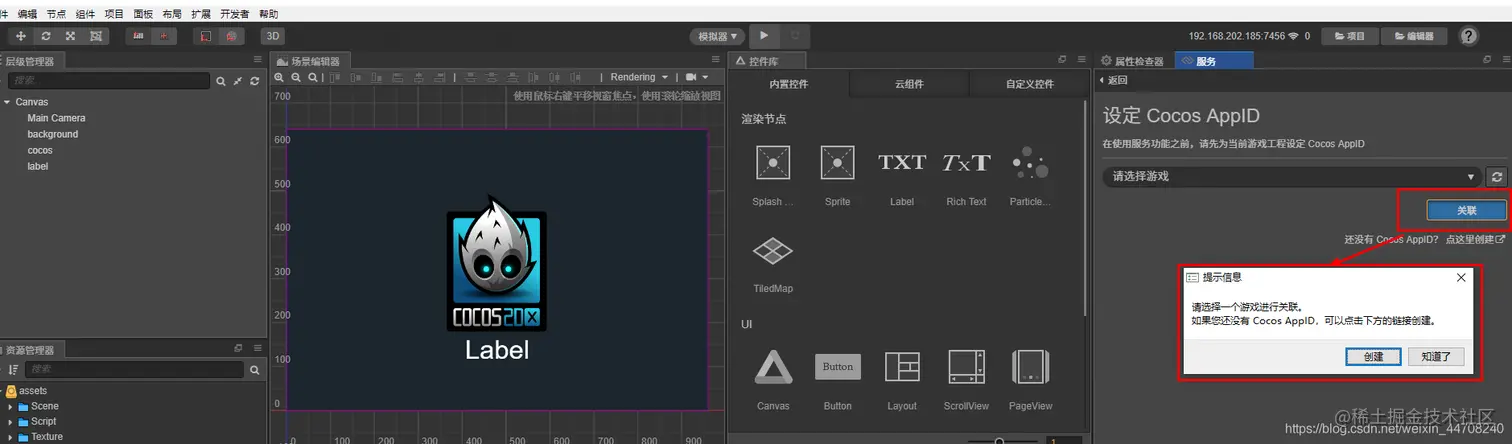1512x444 pixels.
Task: Click the wifi connection icon by IP address
Action: pyautogui.click(x=1293, y=36)
